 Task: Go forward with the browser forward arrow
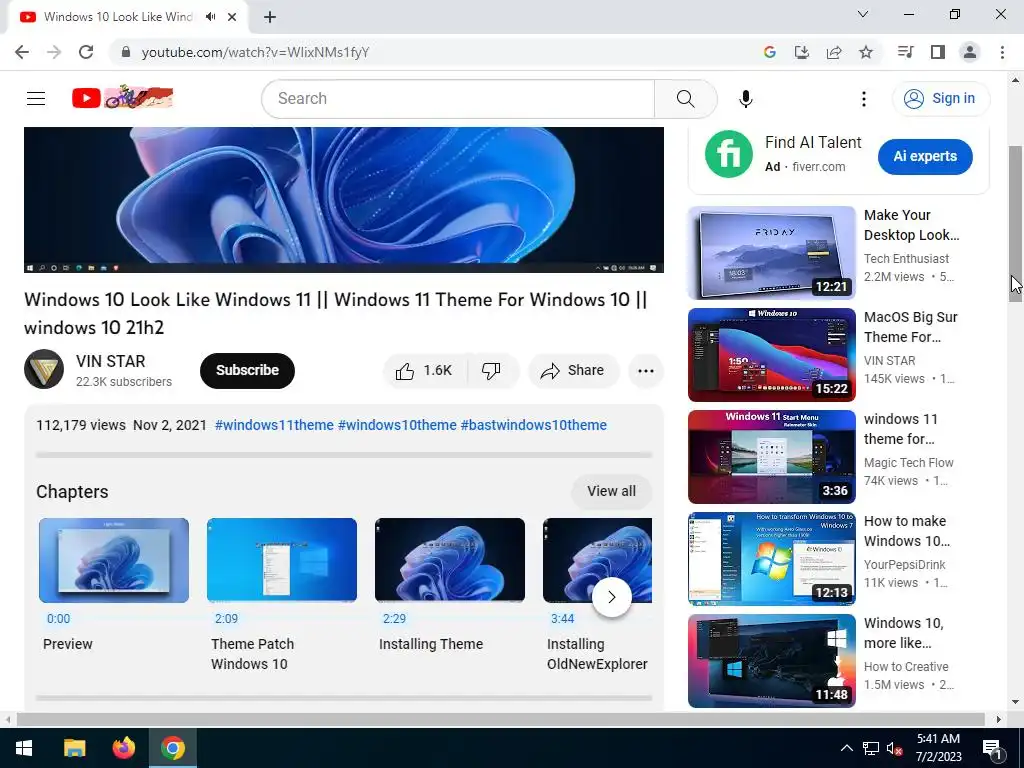[54, 52]
